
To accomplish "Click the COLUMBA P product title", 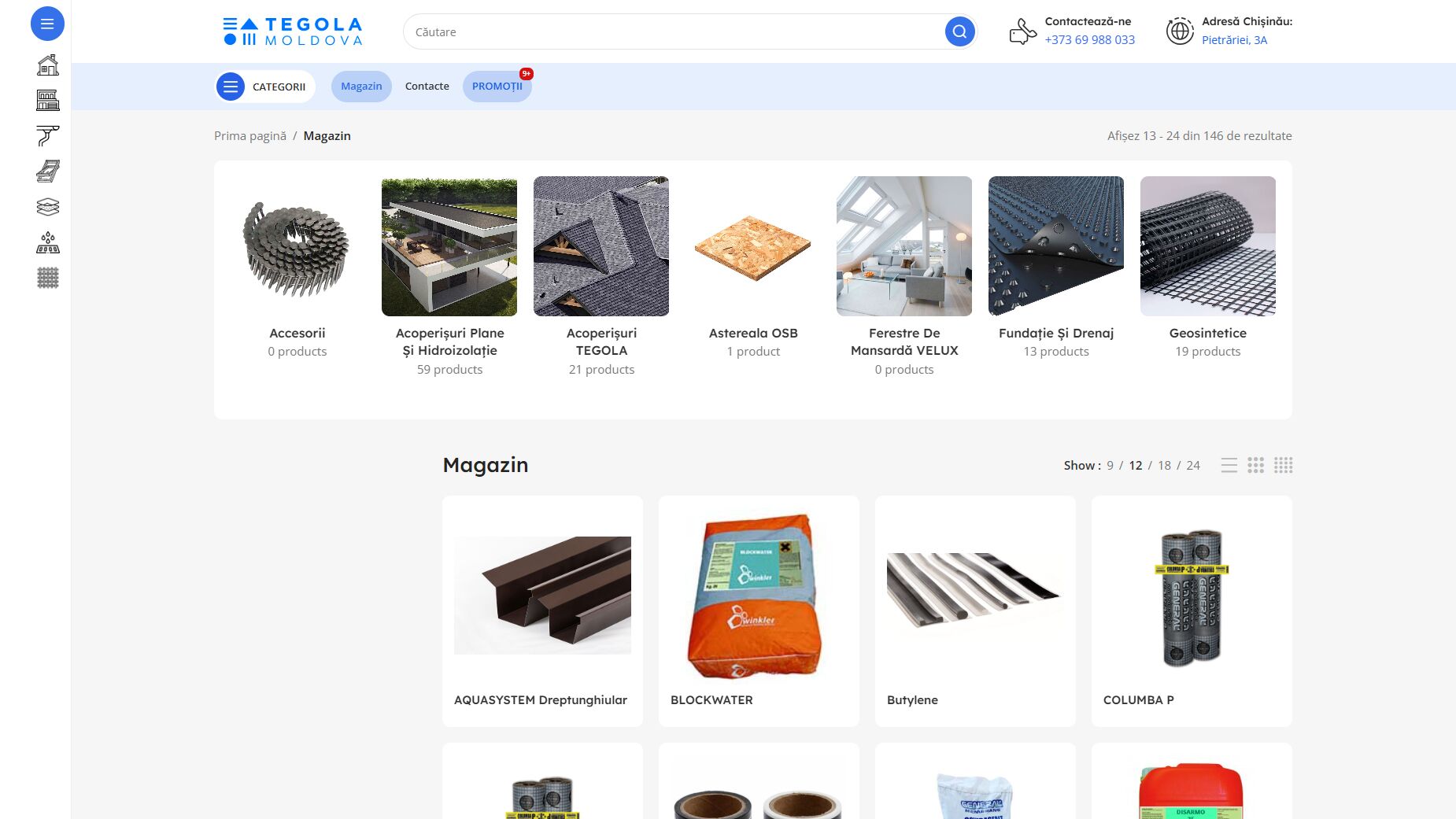I will (1139, 699).
